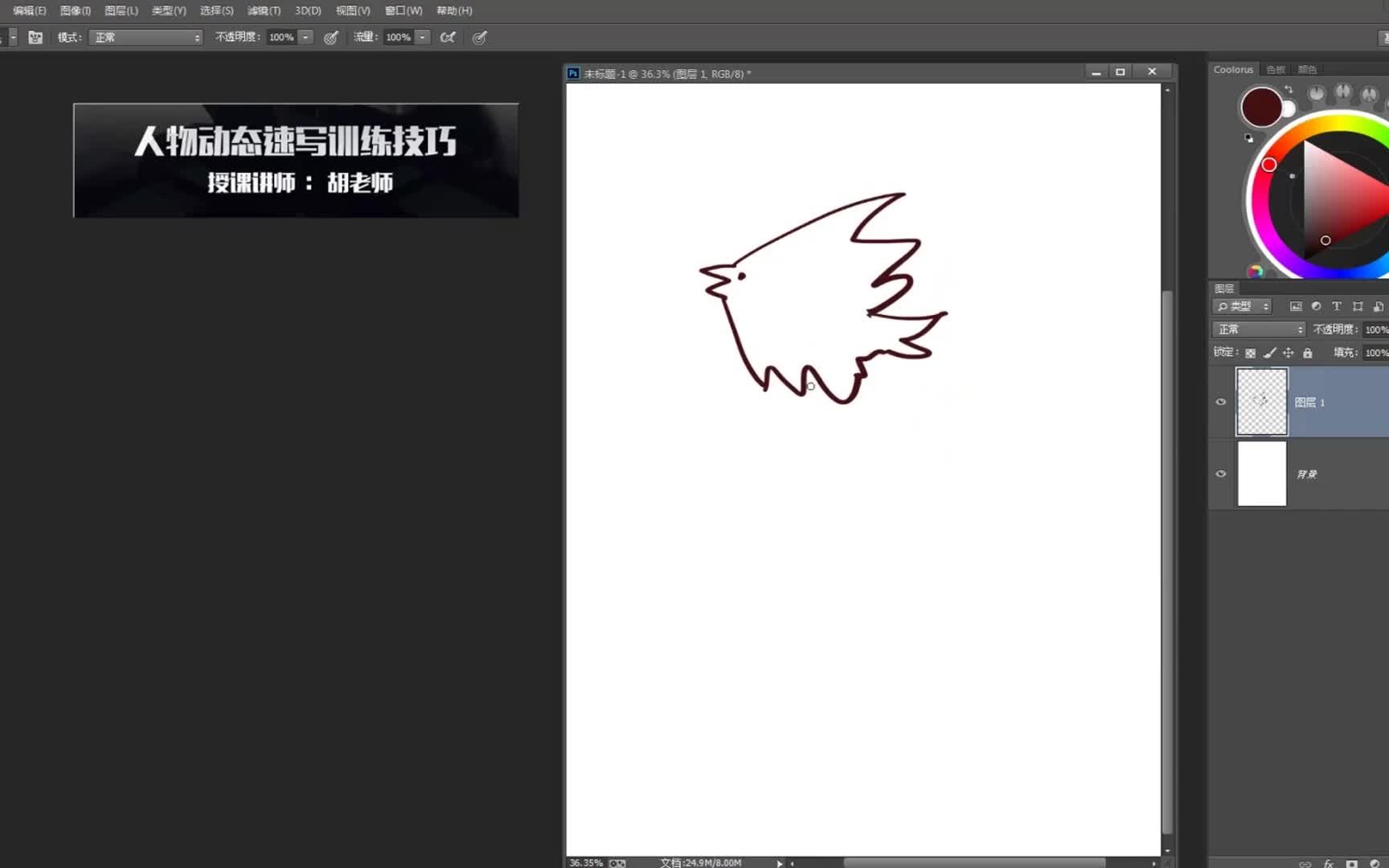Filter layers by type layers icon

(x=1337, y=306)
